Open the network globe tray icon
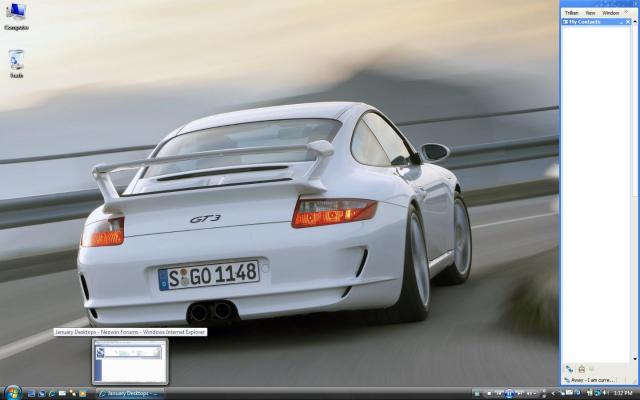The height and width of the screenshot is (400, 640). (598, 393)
